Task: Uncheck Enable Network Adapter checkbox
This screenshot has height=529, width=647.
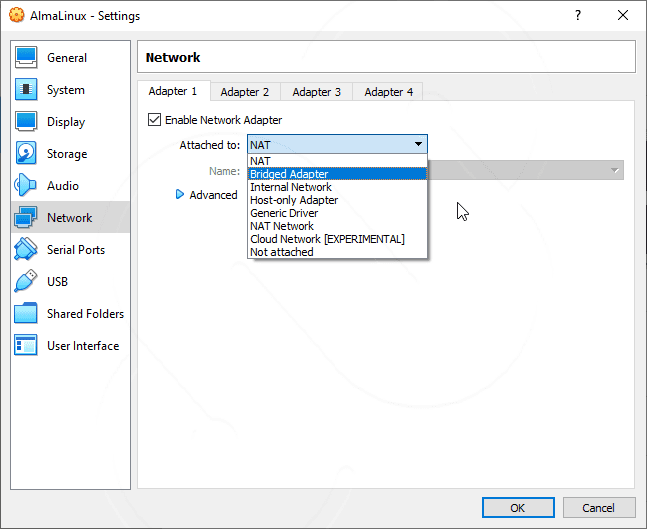Action: (x=154, y=120)
